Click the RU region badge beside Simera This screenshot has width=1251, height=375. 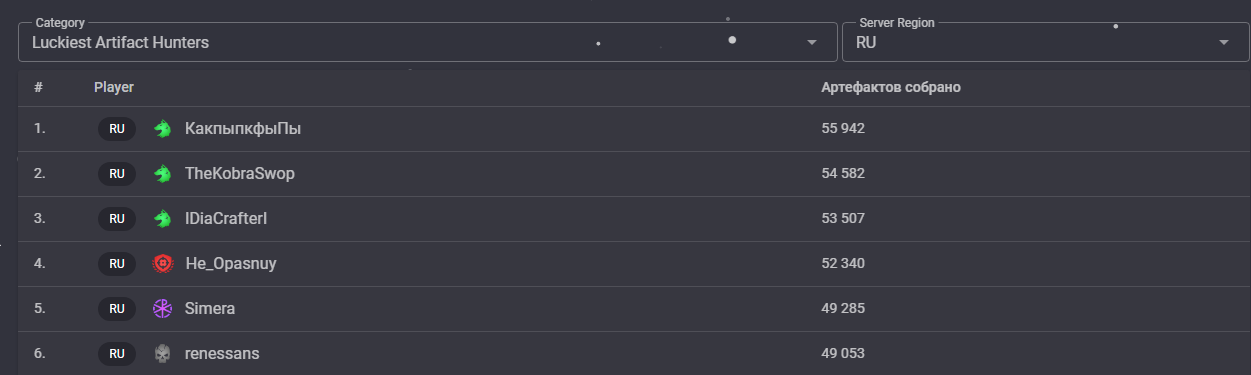pos(117,309)
